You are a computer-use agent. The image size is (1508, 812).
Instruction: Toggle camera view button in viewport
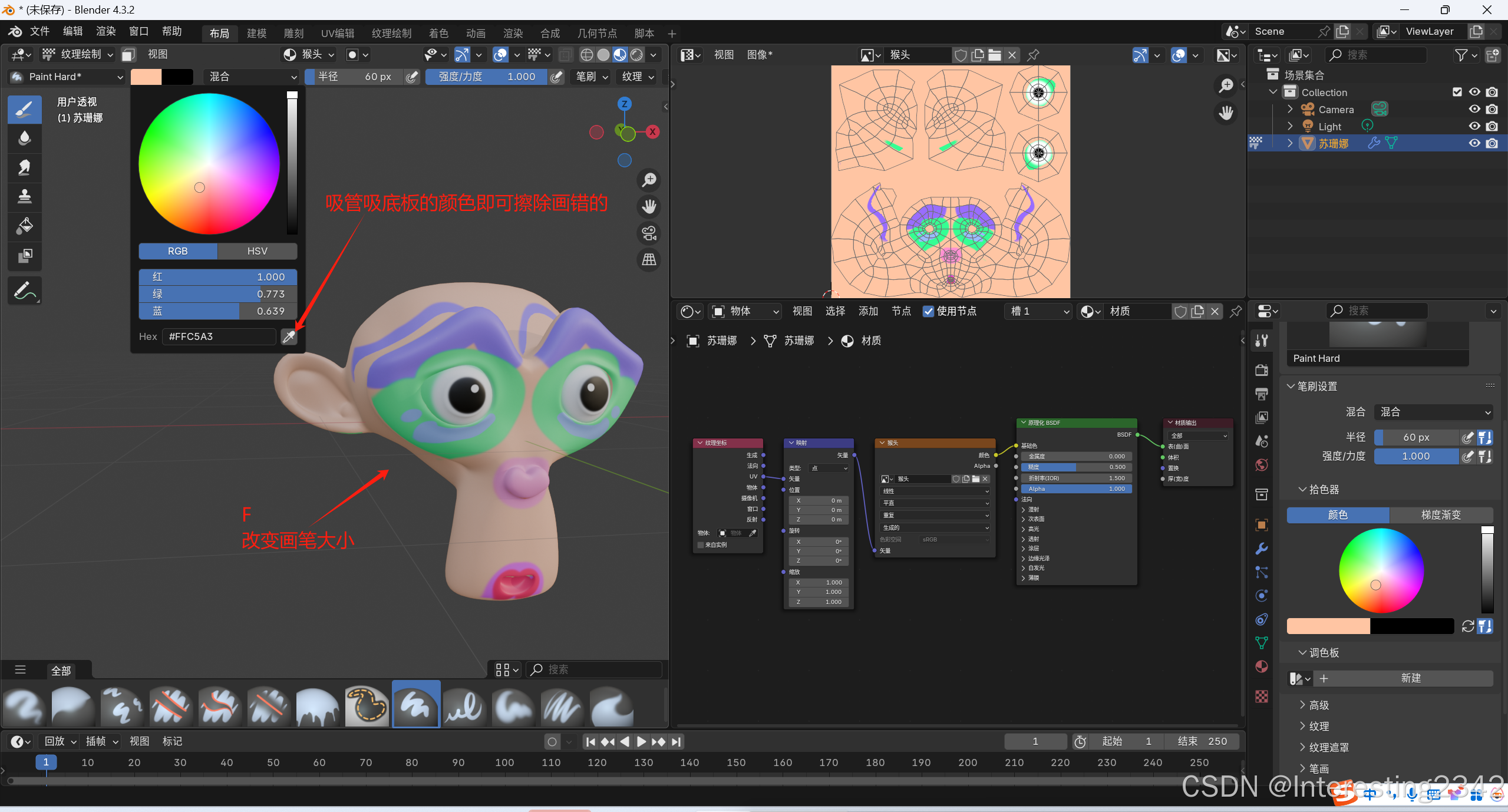[649, 233]
